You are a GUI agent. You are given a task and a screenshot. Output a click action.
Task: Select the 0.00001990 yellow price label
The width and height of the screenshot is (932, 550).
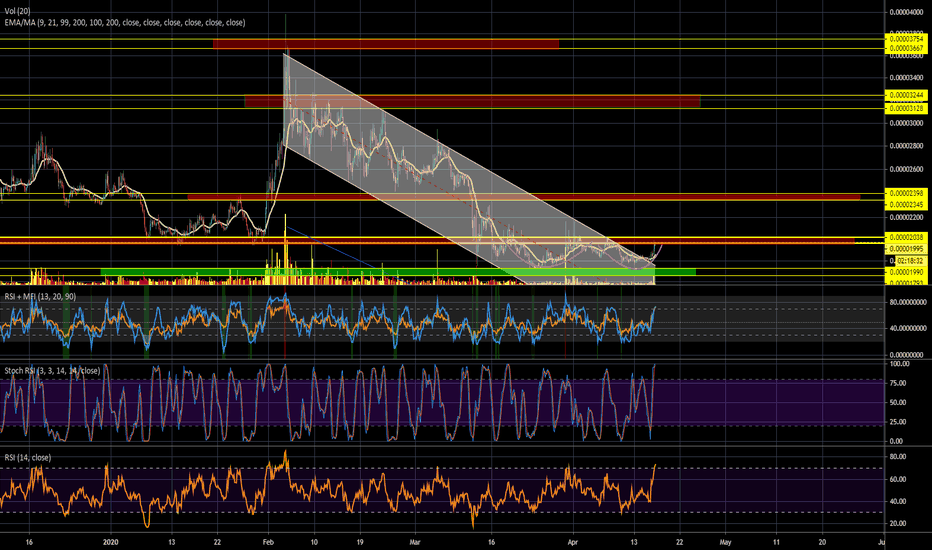point(906,272)
